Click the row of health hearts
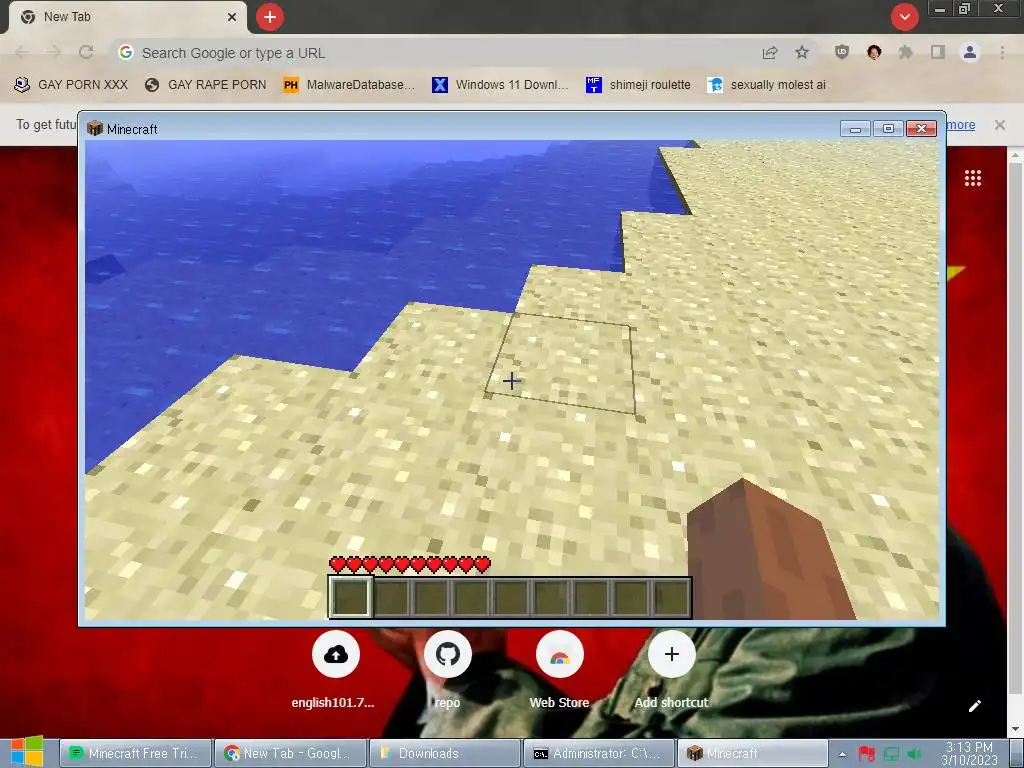 pos(410,564)
